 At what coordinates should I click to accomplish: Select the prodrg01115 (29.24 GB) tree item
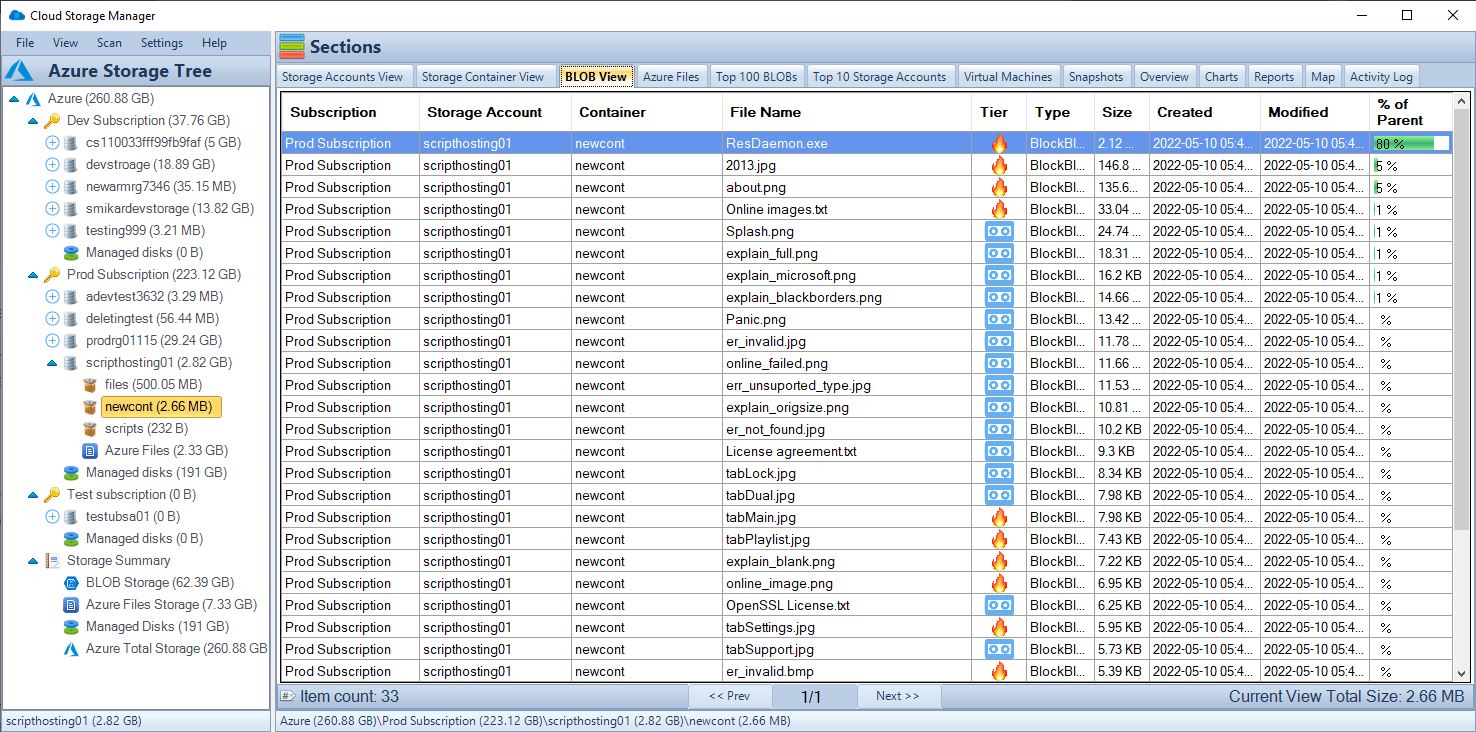154,341
